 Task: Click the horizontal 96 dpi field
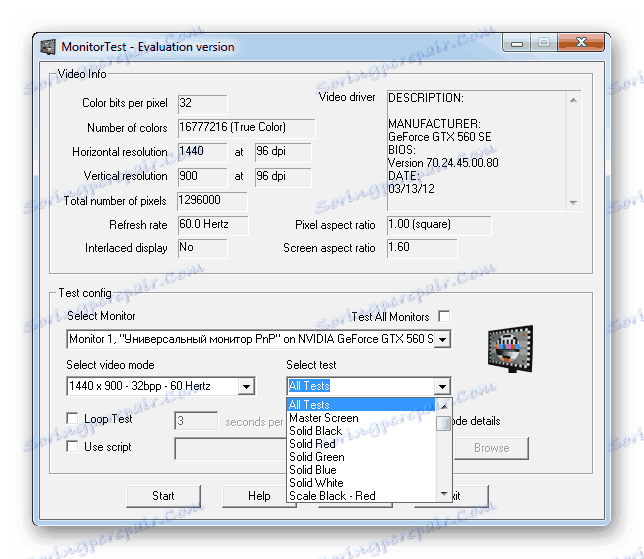coord(283,152)
